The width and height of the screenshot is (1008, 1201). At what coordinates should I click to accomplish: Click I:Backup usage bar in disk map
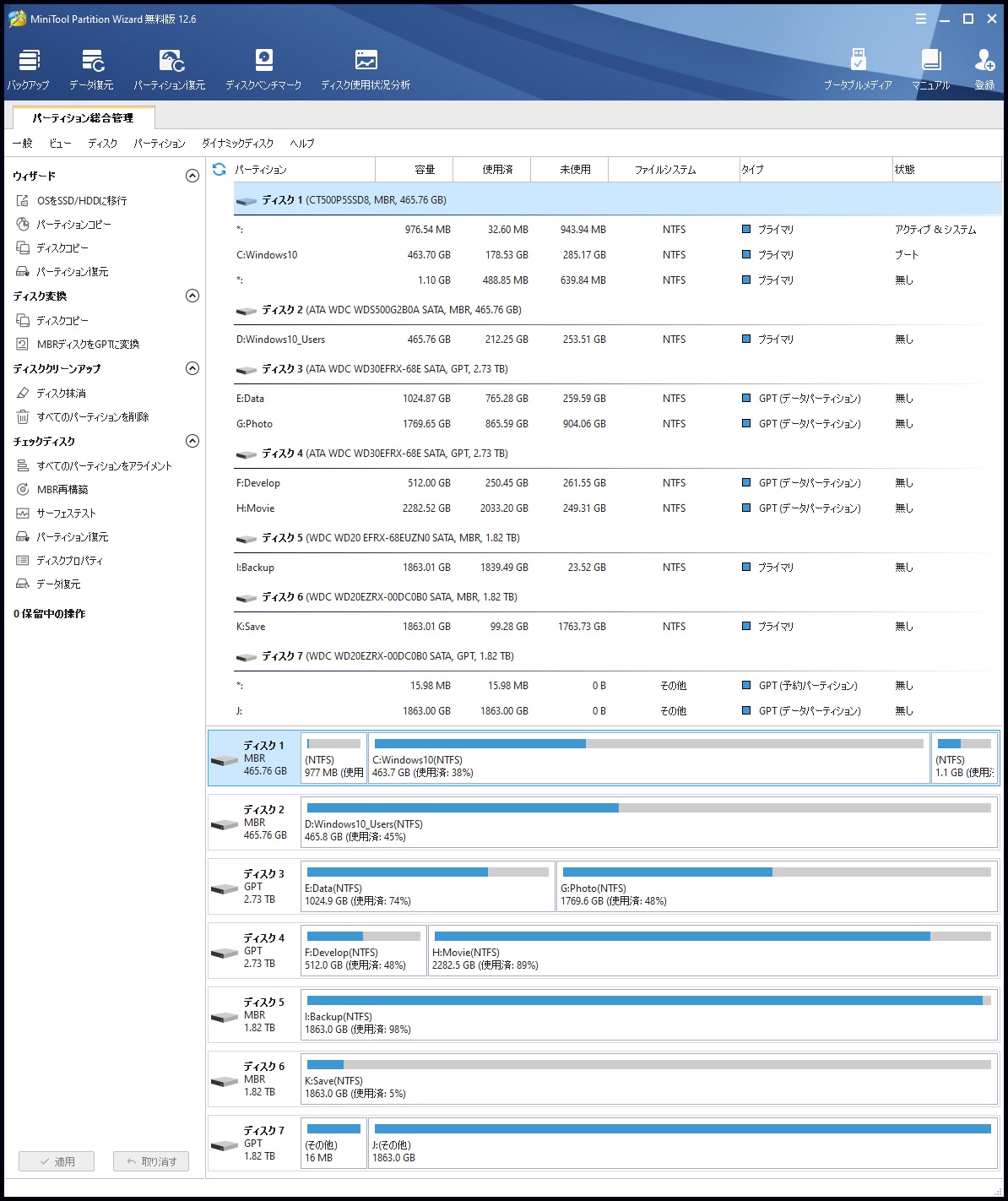pos(649,1000)
